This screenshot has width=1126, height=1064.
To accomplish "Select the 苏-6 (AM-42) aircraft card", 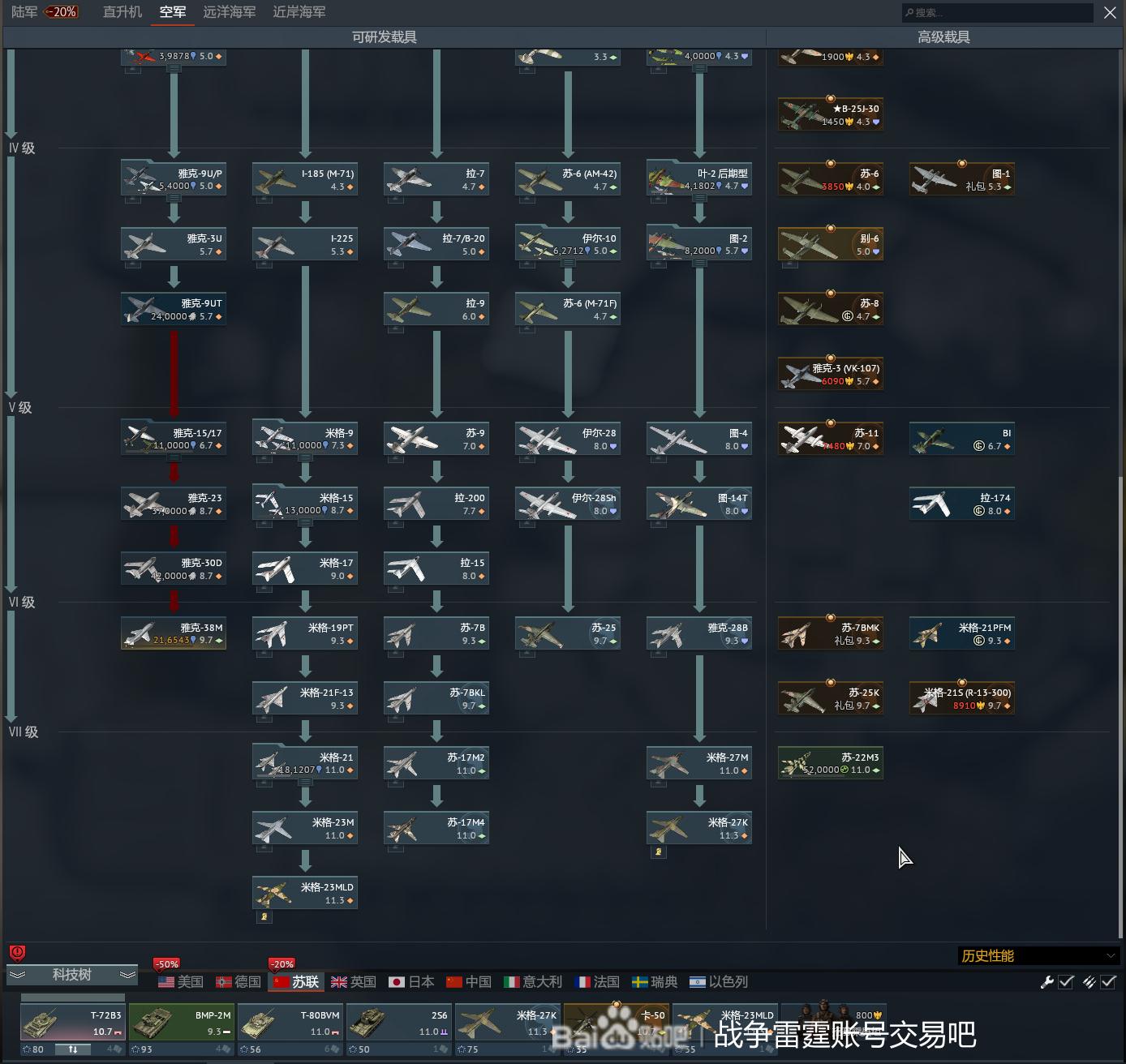I will (x=568, y=178).
